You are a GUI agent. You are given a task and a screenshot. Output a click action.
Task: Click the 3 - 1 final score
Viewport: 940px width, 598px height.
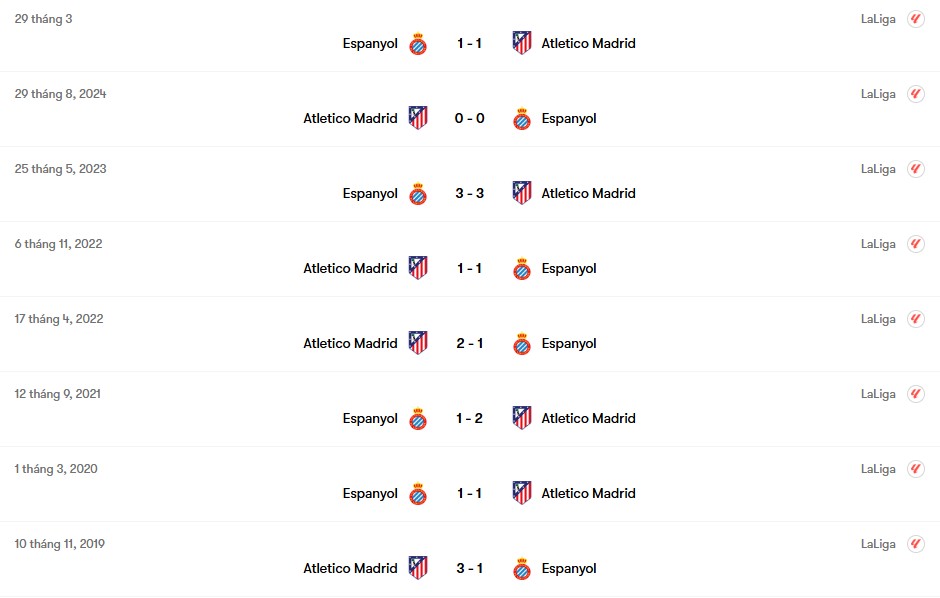point(469,568)
